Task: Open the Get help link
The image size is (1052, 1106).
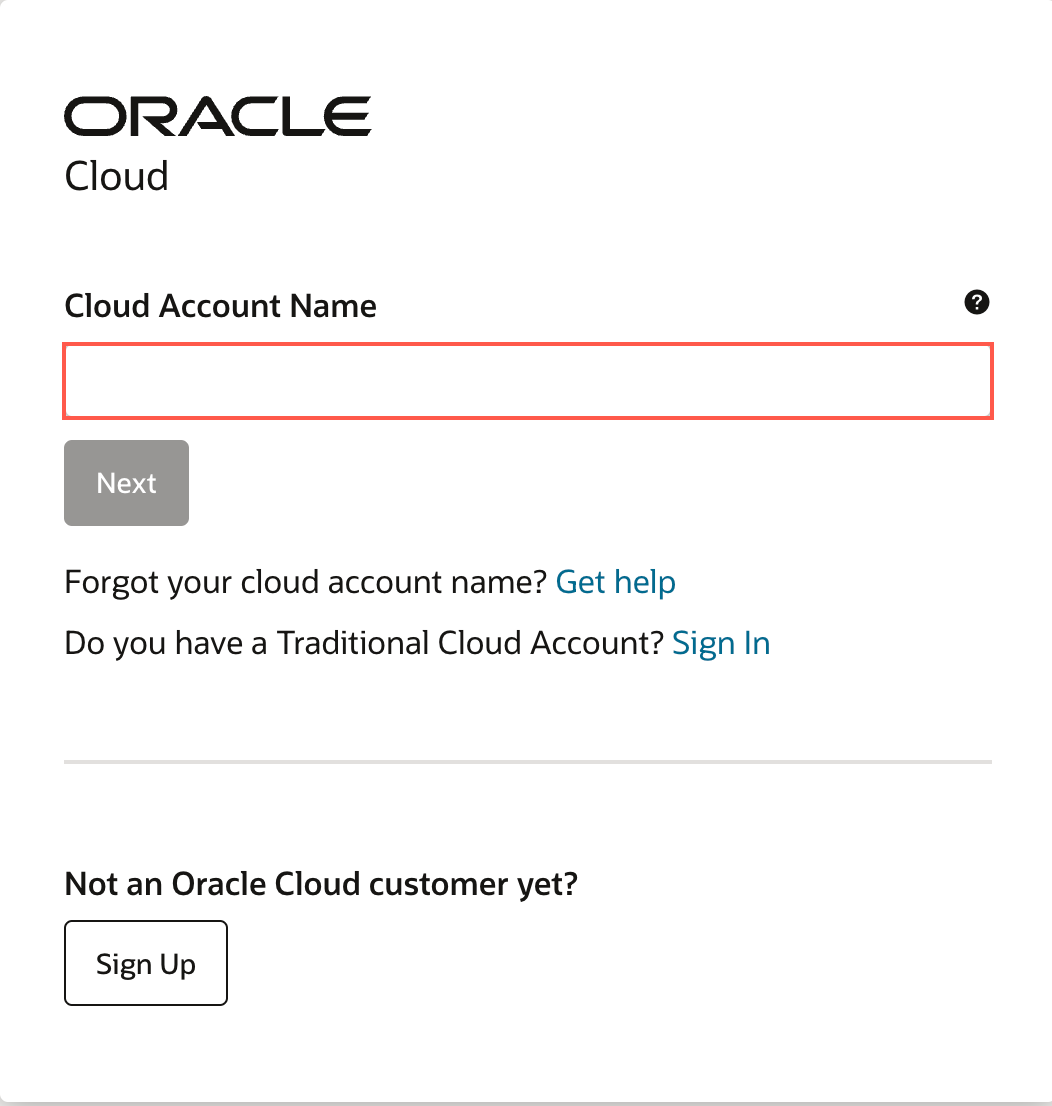Action: 615,581
